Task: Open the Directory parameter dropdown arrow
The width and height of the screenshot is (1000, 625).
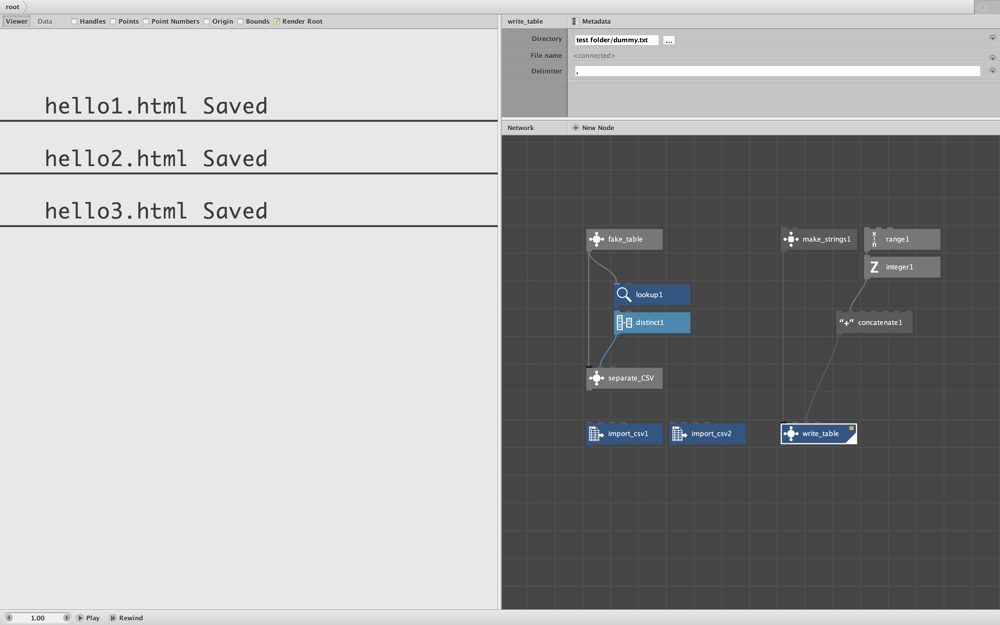Action: click(x=992, y=38)
